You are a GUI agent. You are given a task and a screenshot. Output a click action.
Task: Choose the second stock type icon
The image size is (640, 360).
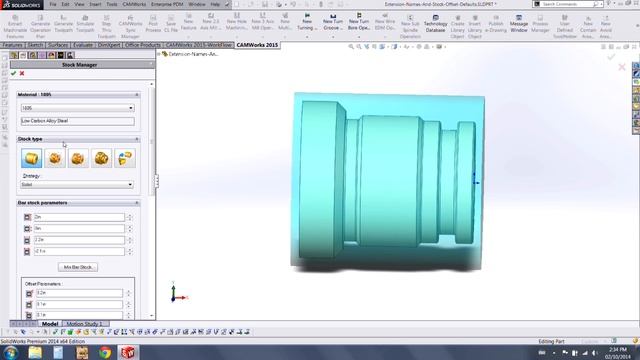[55, 158]
